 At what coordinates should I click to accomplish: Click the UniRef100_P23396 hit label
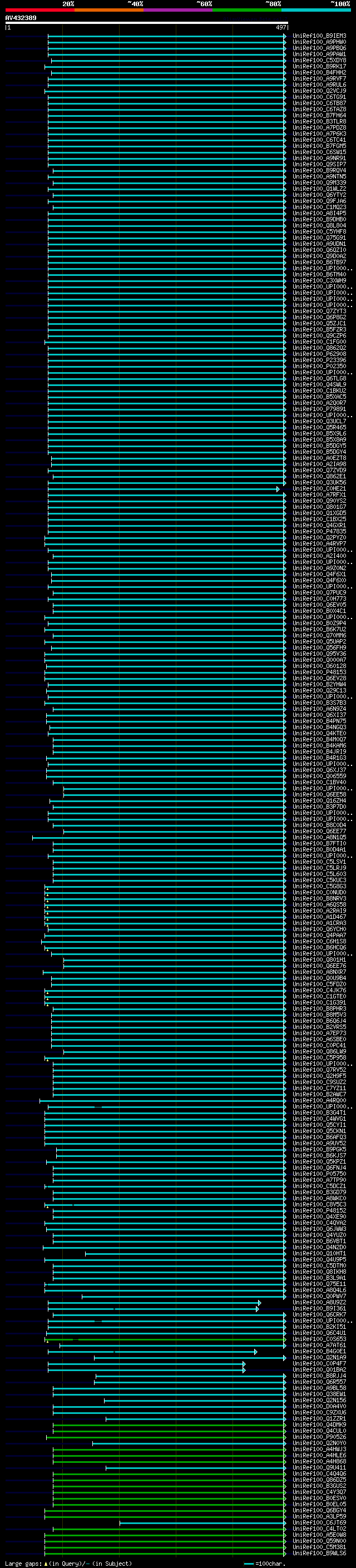pyautogui.click(x=319, y=360)
